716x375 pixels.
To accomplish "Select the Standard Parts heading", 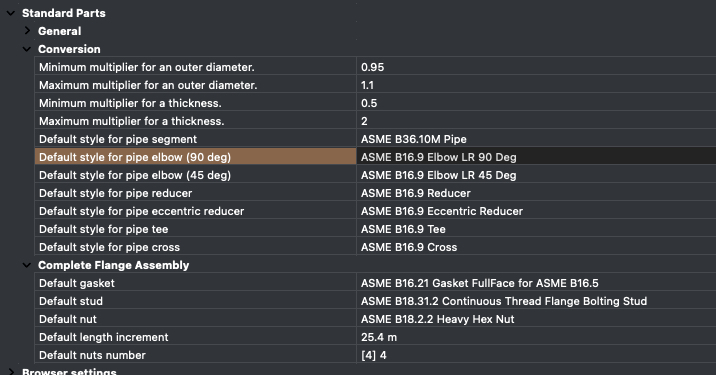I will click(x=63, y=13).
